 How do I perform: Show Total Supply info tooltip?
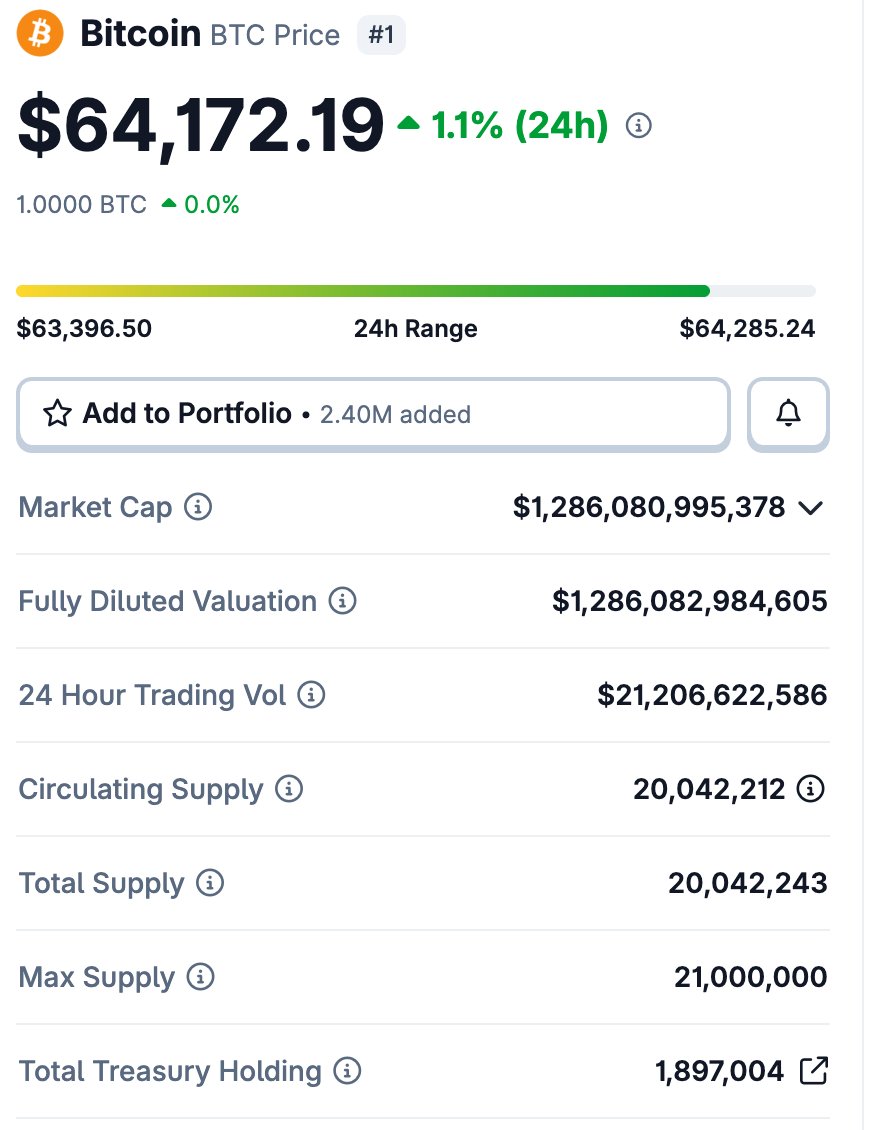click(x=210, y=882)
